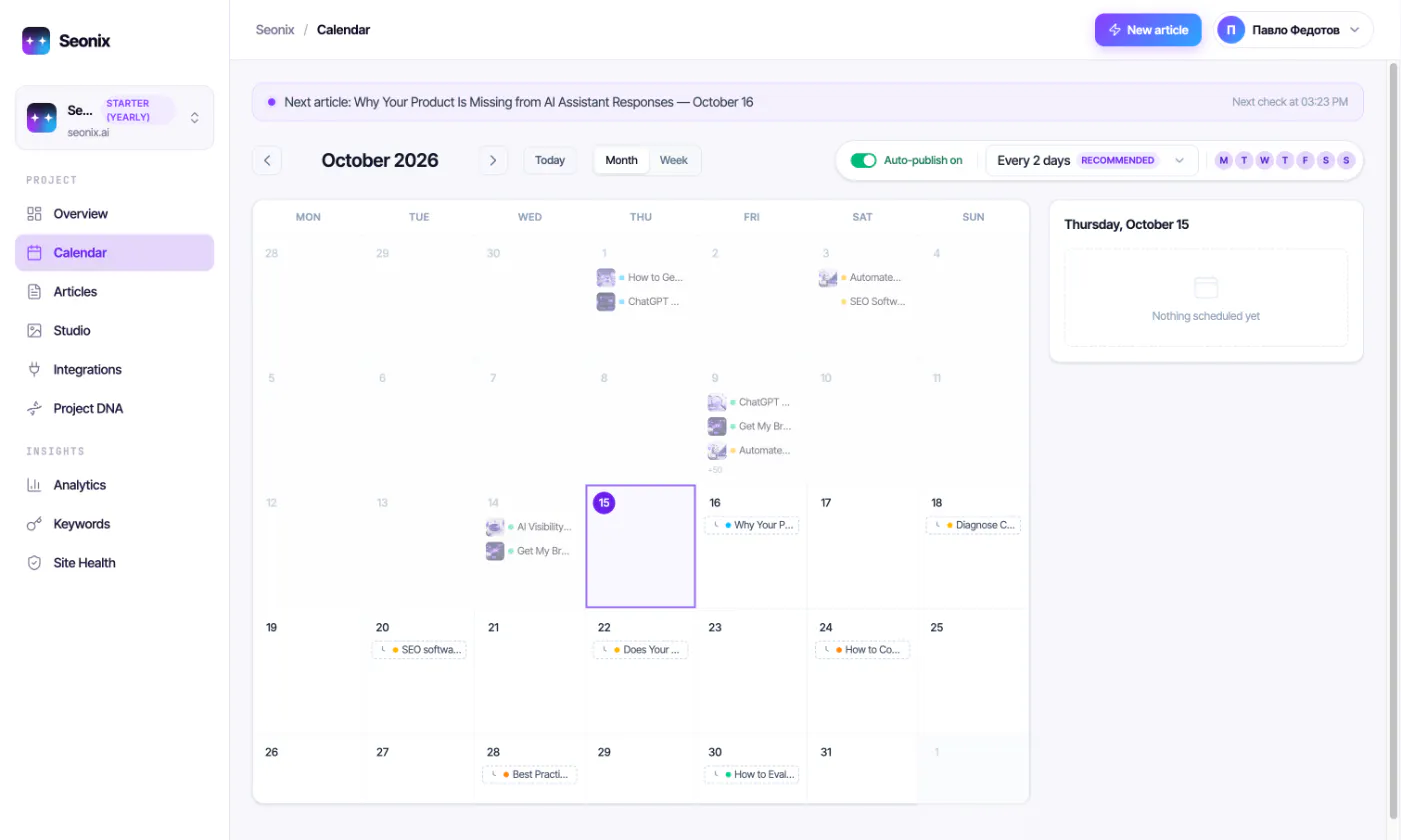1401x840 pixels.
Task: Open the scheduled "SEO softwa..." entry on October 20
Action: (x=419, y=650)
